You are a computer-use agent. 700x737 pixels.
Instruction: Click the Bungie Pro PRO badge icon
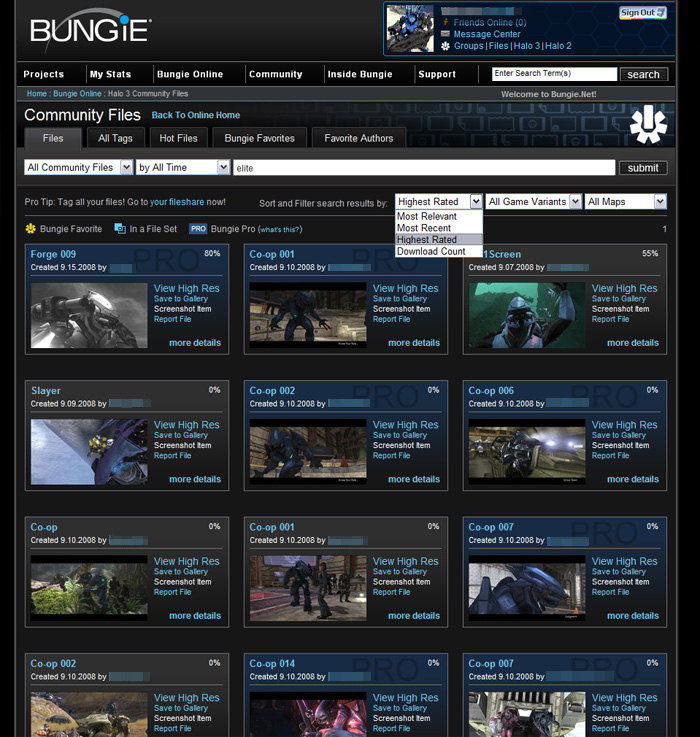(198, 229)
